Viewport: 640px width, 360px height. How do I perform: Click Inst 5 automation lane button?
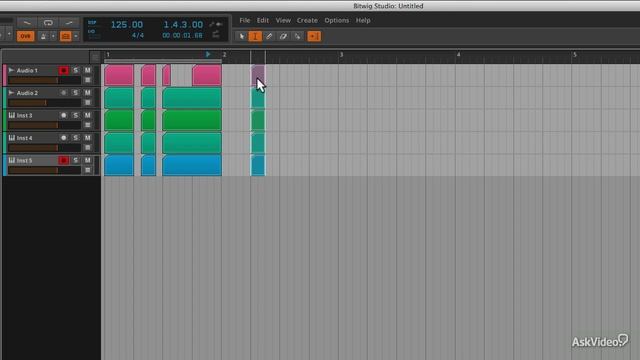(87, 170)
